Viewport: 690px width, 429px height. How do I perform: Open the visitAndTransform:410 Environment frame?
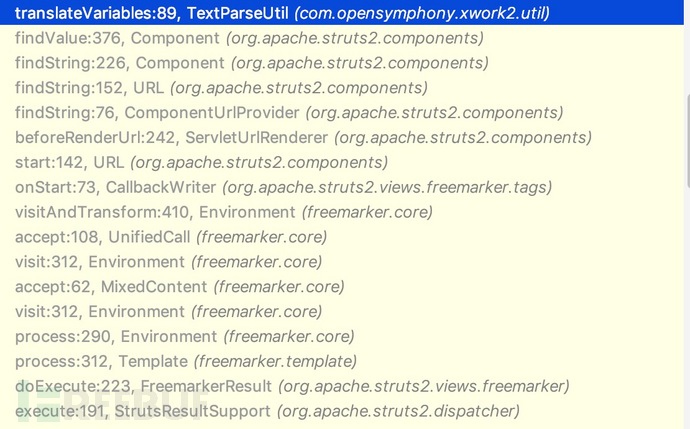pyautogui.click(x=224, y=212)
